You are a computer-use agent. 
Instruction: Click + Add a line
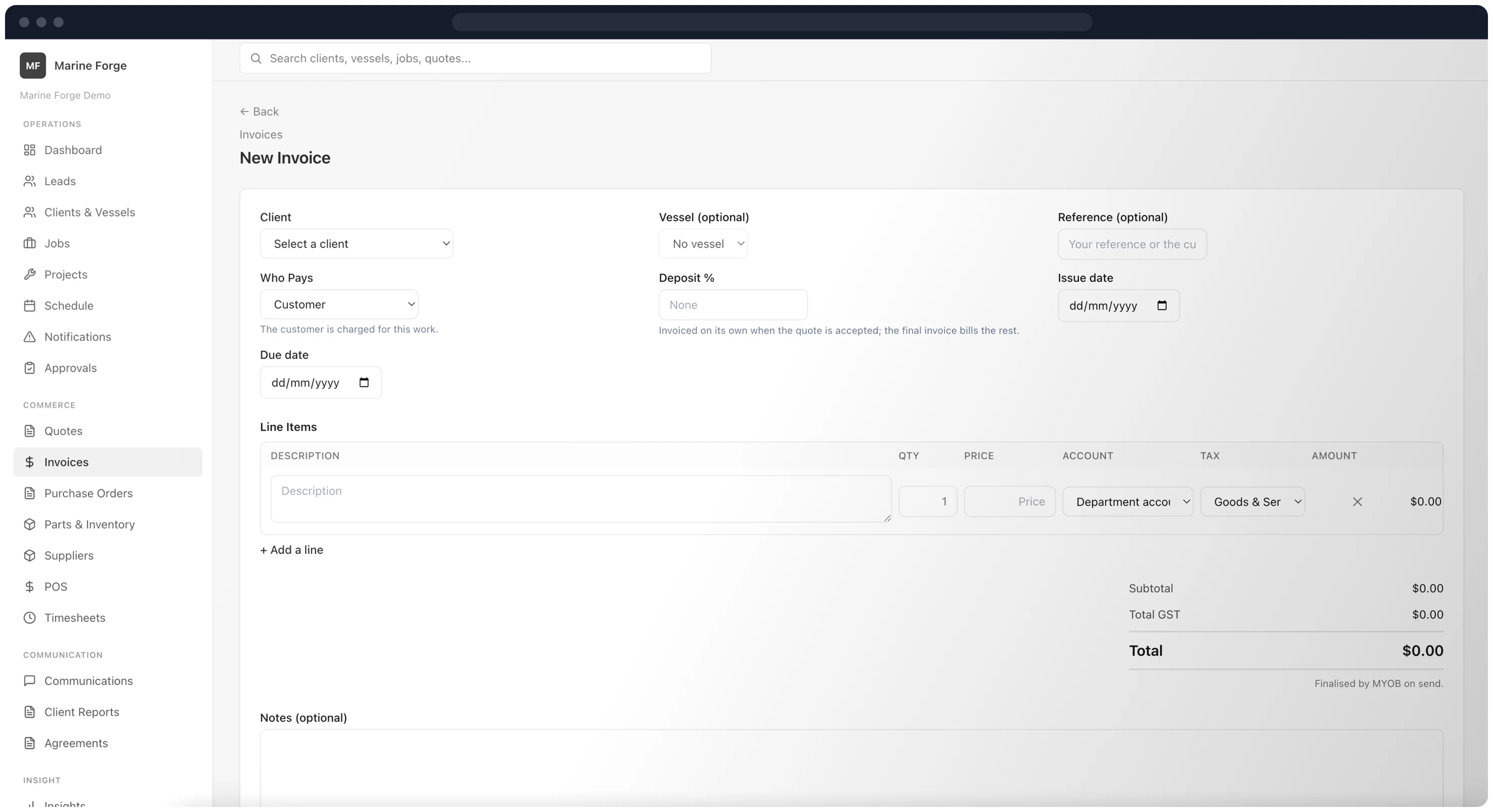(x=292, y=550)
